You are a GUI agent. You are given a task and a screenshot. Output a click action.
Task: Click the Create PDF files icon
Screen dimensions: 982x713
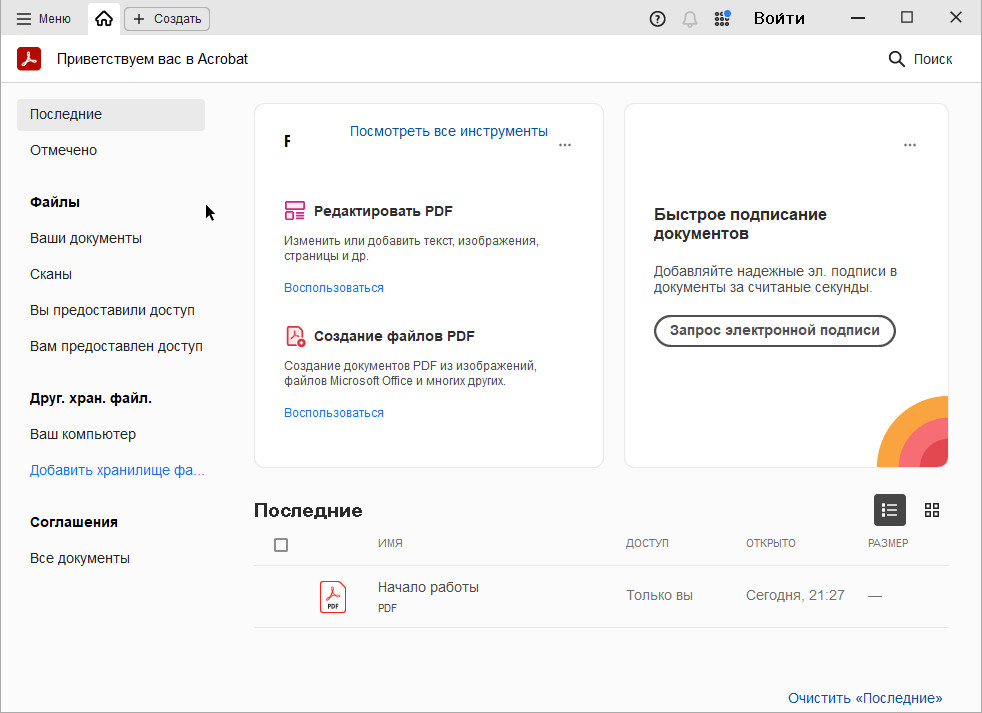[x=295, y=336]
